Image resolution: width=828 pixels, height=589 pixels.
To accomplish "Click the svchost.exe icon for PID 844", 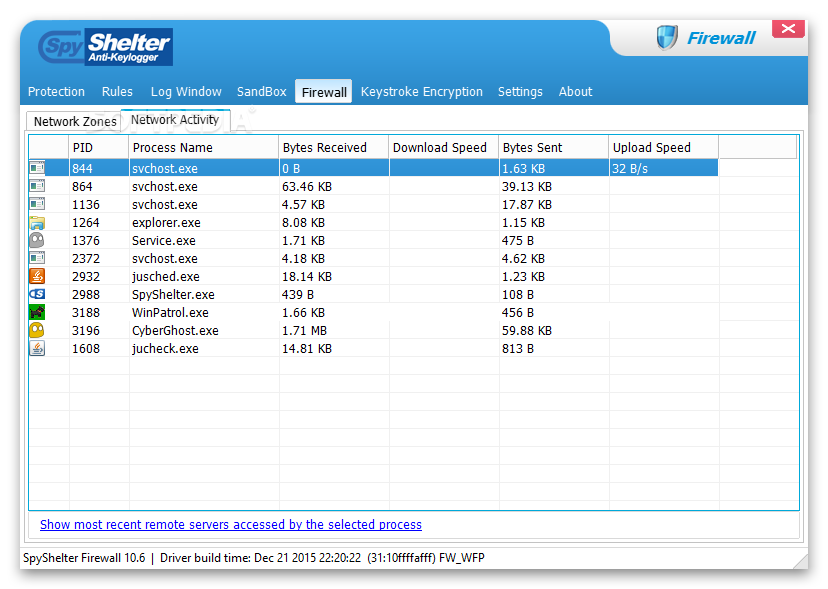I will (37, 168).
